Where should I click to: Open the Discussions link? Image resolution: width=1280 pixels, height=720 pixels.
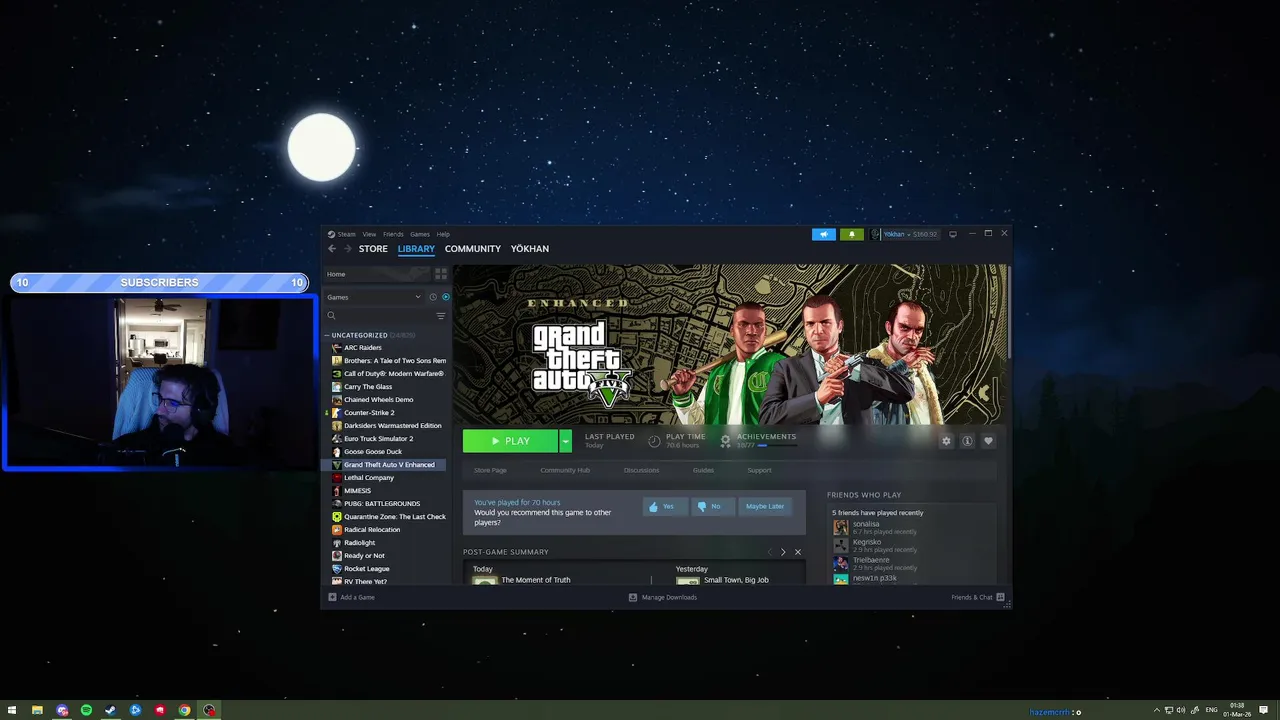641,470
